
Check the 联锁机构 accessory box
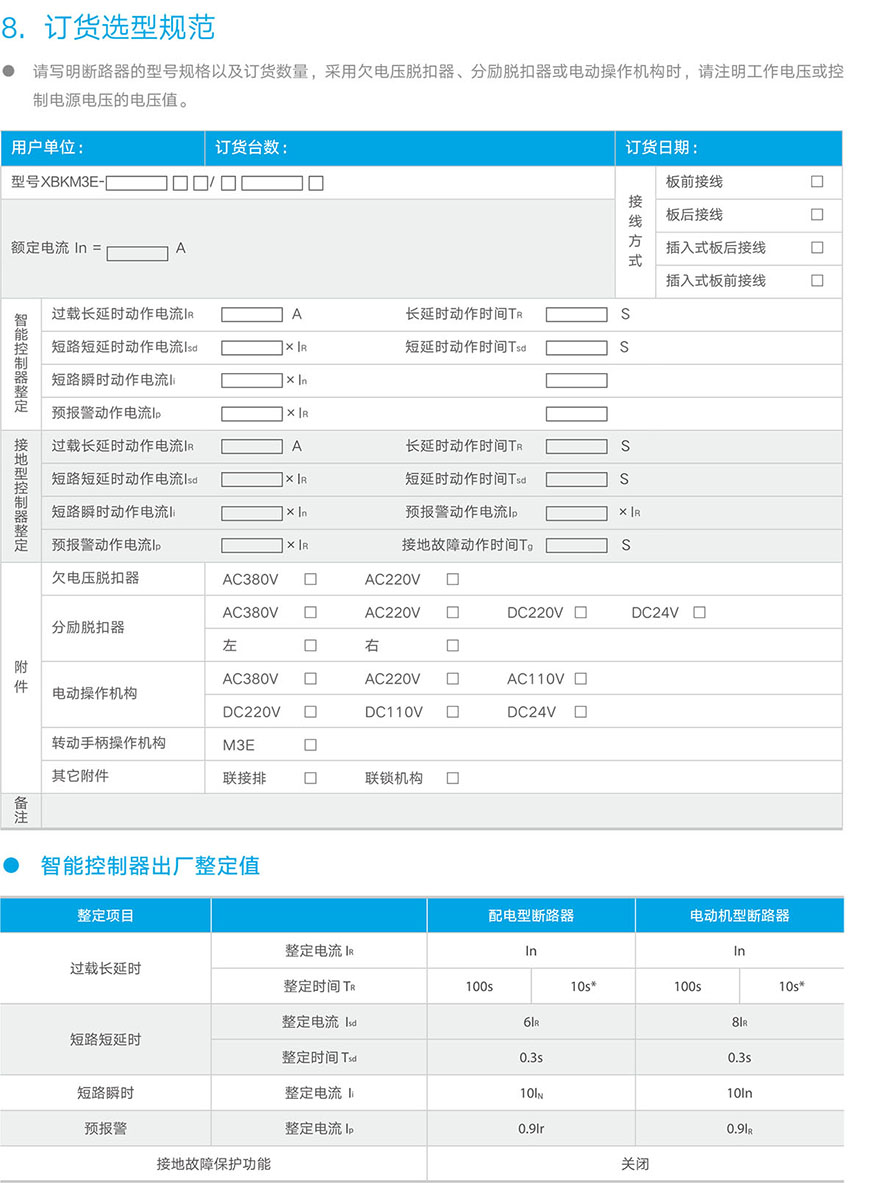[x=452, y=778]
